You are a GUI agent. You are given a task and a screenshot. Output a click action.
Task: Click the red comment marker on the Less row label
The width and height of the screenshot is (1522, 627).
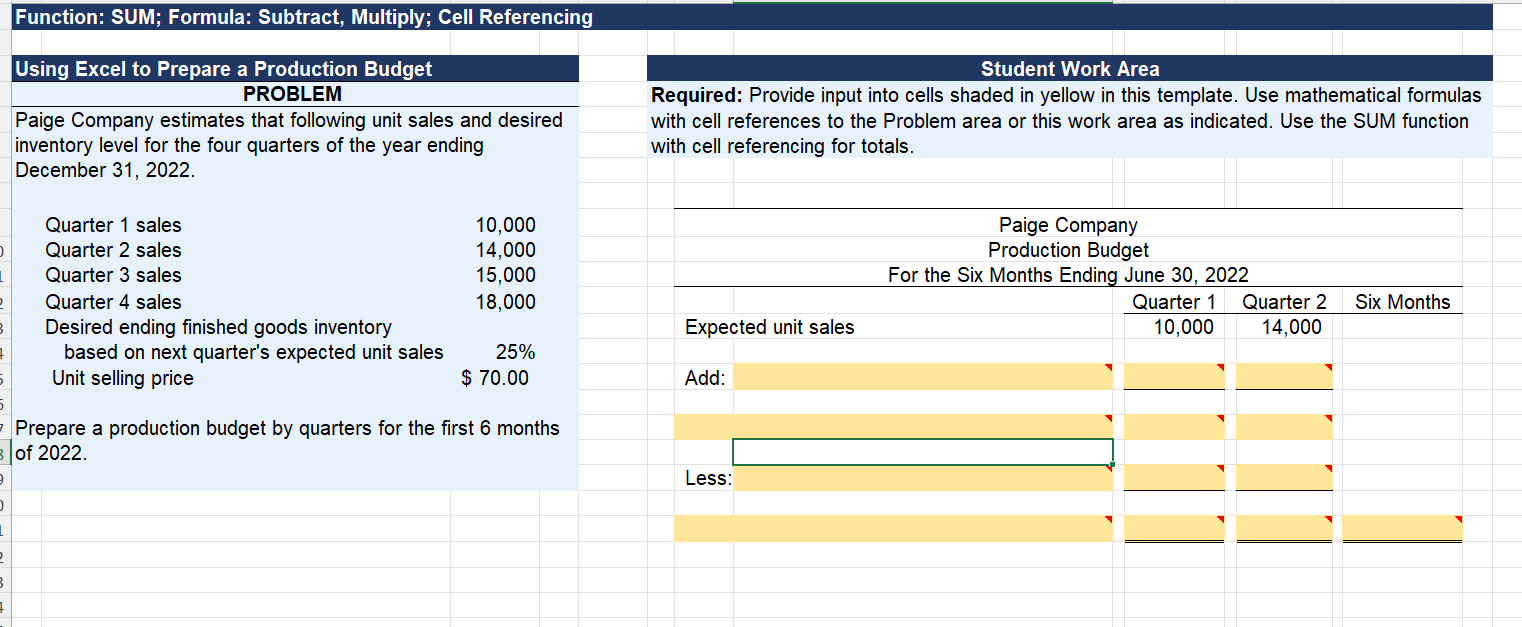click(1108, 470)
